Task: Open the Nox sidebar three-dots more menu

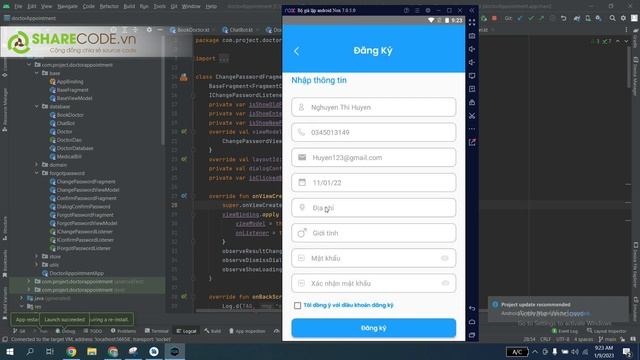Action: click(x=472, y=129)
